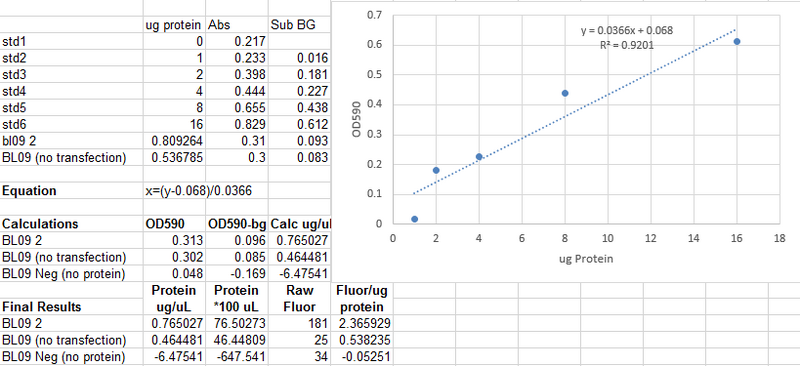Select Sub BG value 0.227
Viewport: 800px width, 366px height.
coord(299,91)
